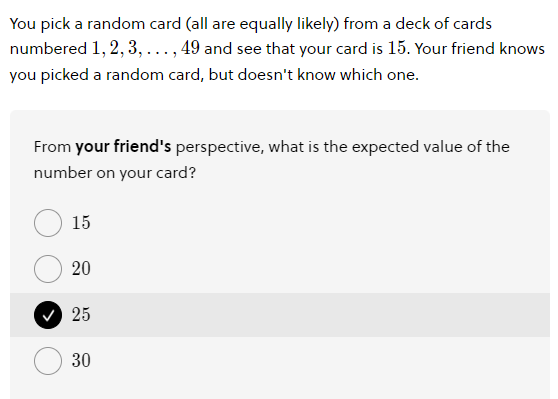The width and height of the screenshot is (558, 399).
Task: Click the white checkmark icon beside 25
Action: 48,315
